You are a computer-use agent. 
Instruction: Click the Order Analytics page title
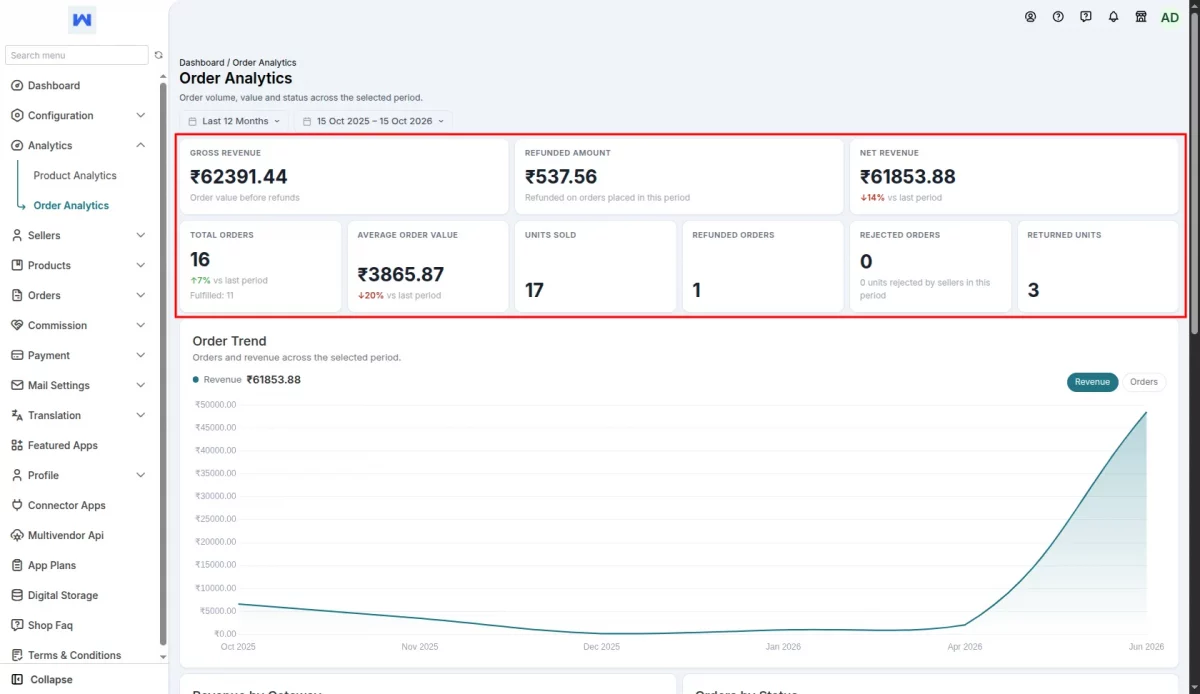tap(236, 79)
